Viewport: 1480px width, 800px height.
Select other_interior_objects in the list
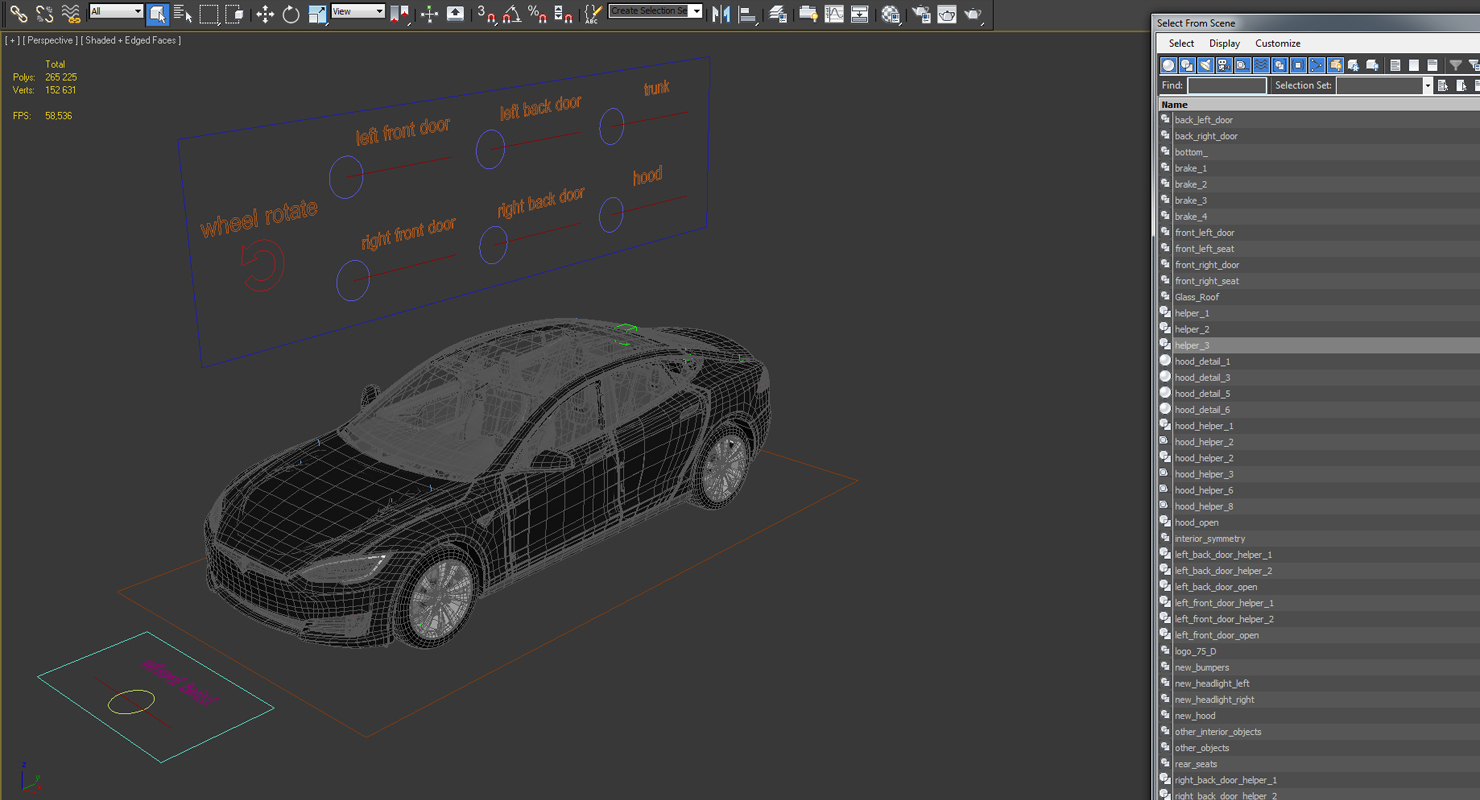[x=1319, y=732]
